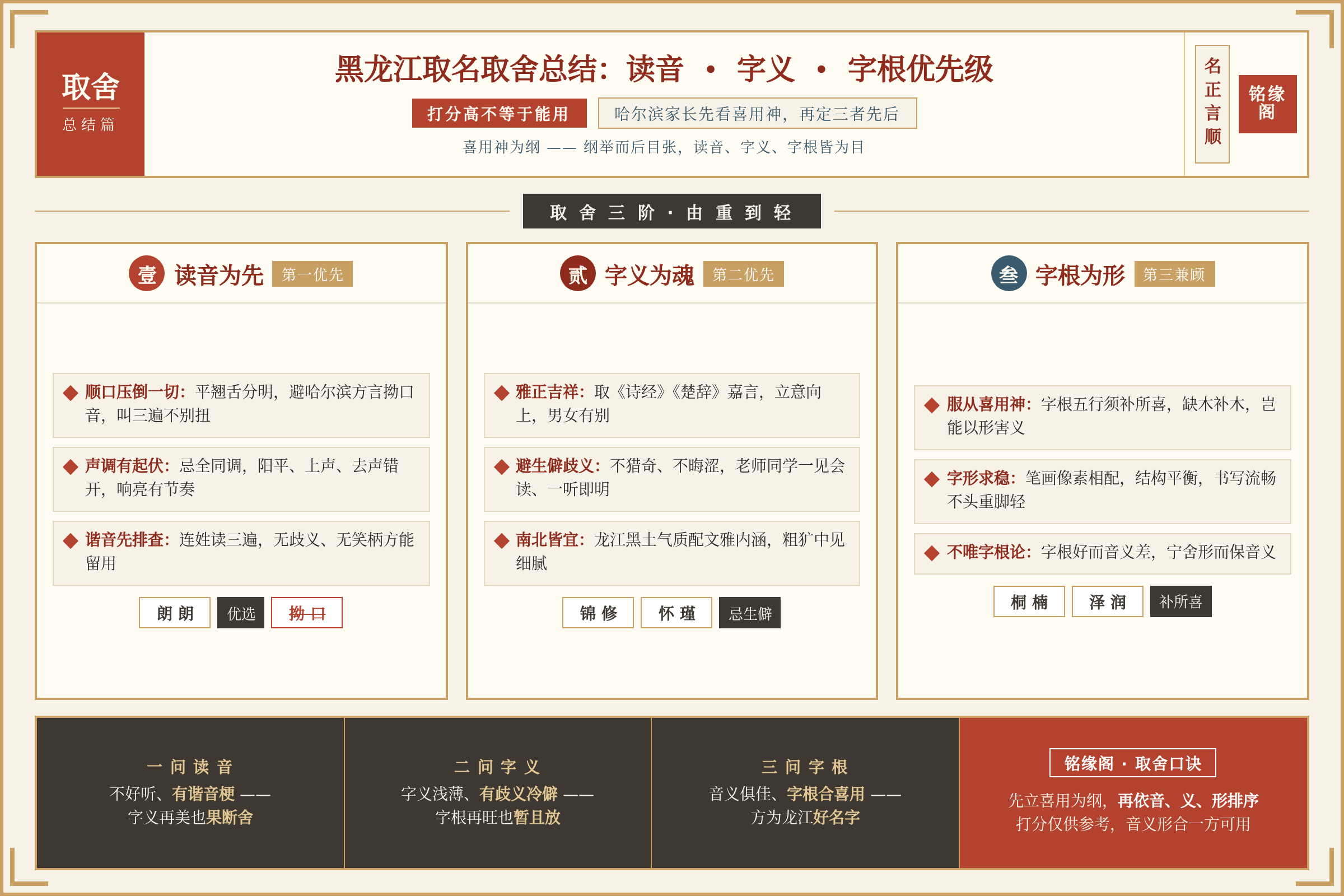Image resolution: width=1344 pixels, height=896 pixels.
Task: Click the 叁 circle badge icon
Action: pyautogui.click(x=1009, y=274)
